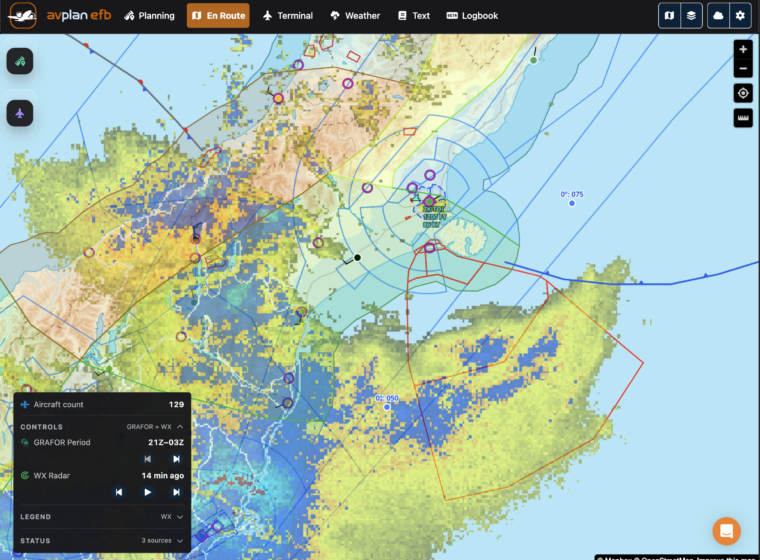Viewport: 760px width, 560px height.
Task: Open the map layers stack icon
Action: click(691, 16)
